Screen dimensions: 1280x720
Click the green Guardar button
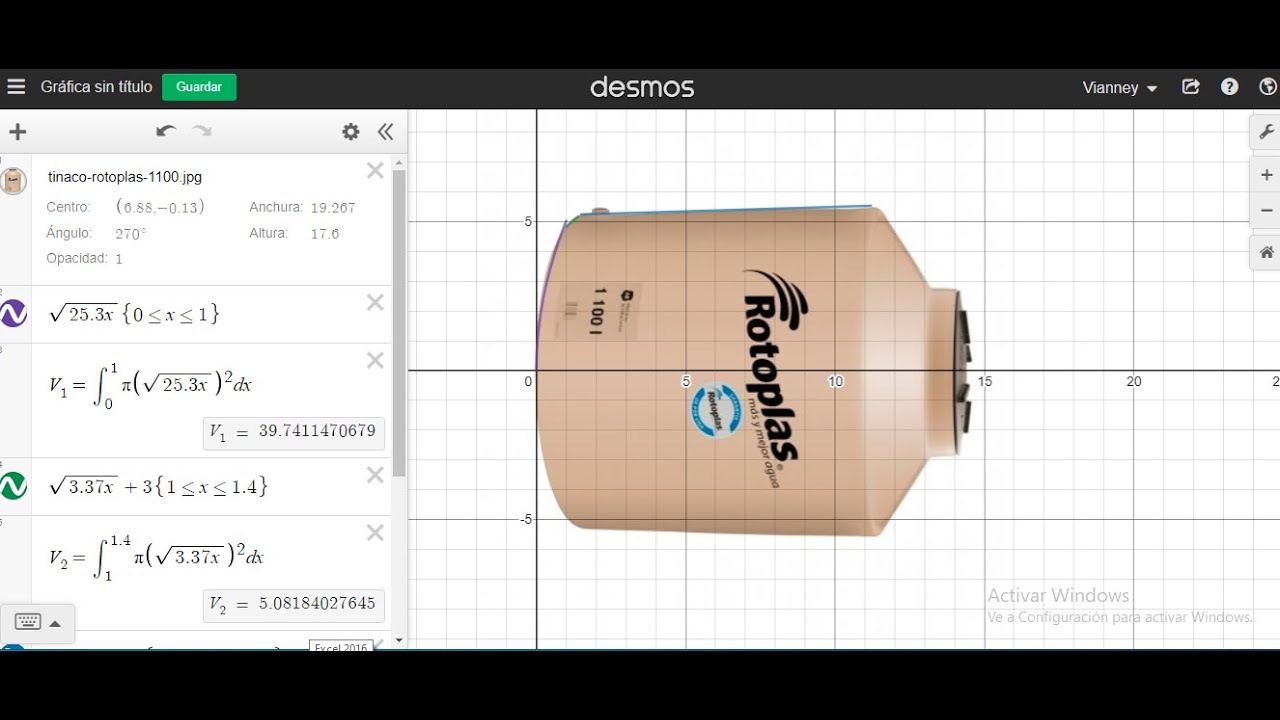[x=199, y=87]
